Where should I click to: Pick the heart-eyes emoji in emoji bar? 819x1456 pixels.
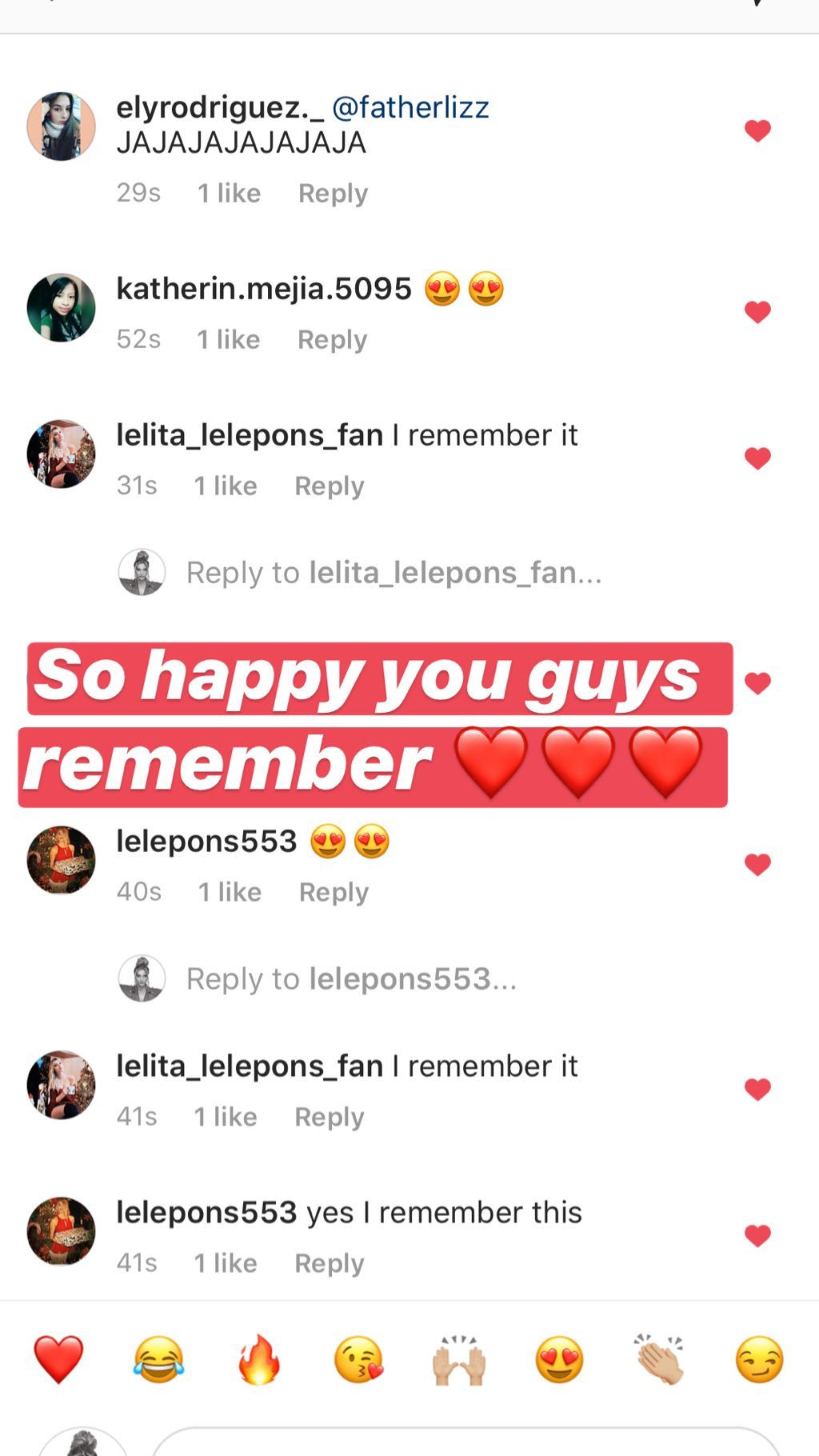coord(559,1359)
